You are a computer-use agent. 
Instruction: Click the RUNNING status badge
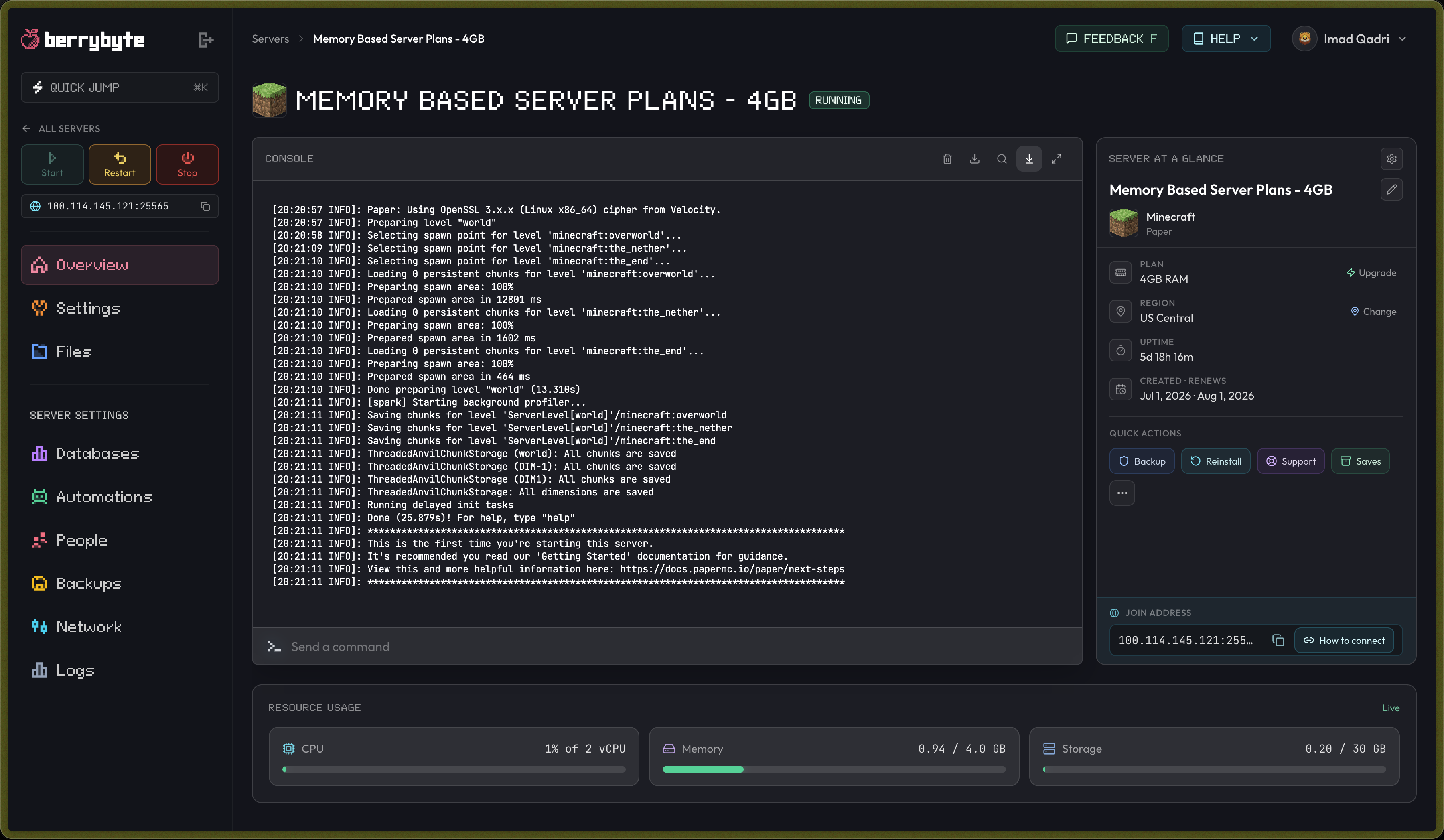[x=839, y=100]
